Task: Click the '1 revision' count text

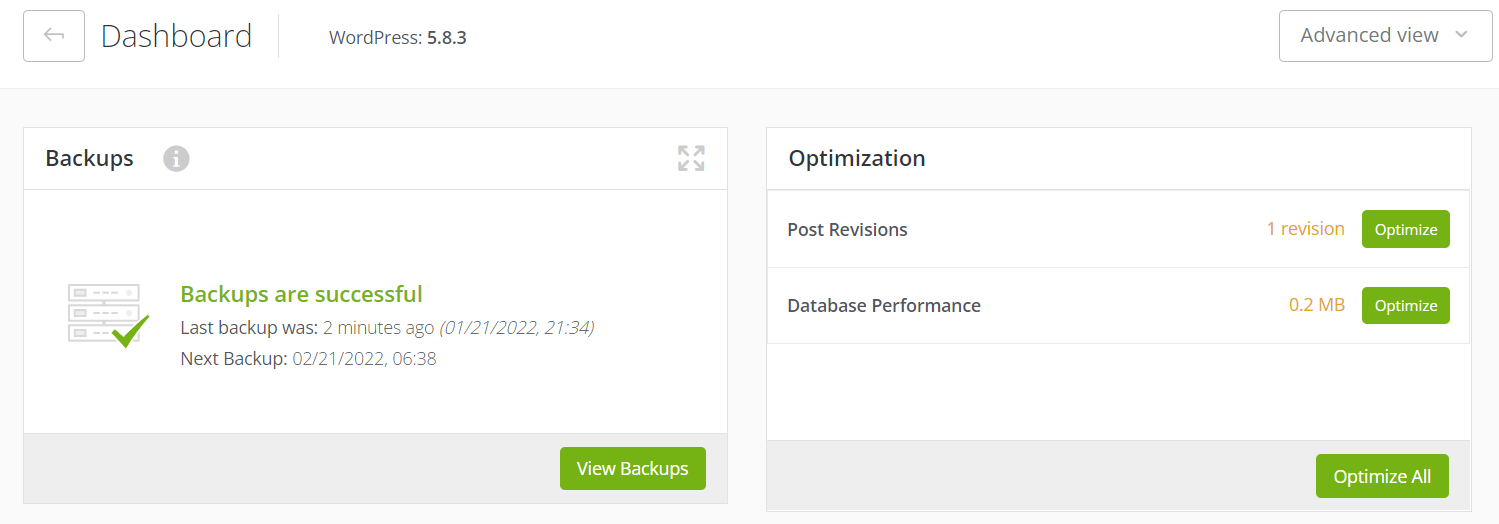Action: (1305, 229)
